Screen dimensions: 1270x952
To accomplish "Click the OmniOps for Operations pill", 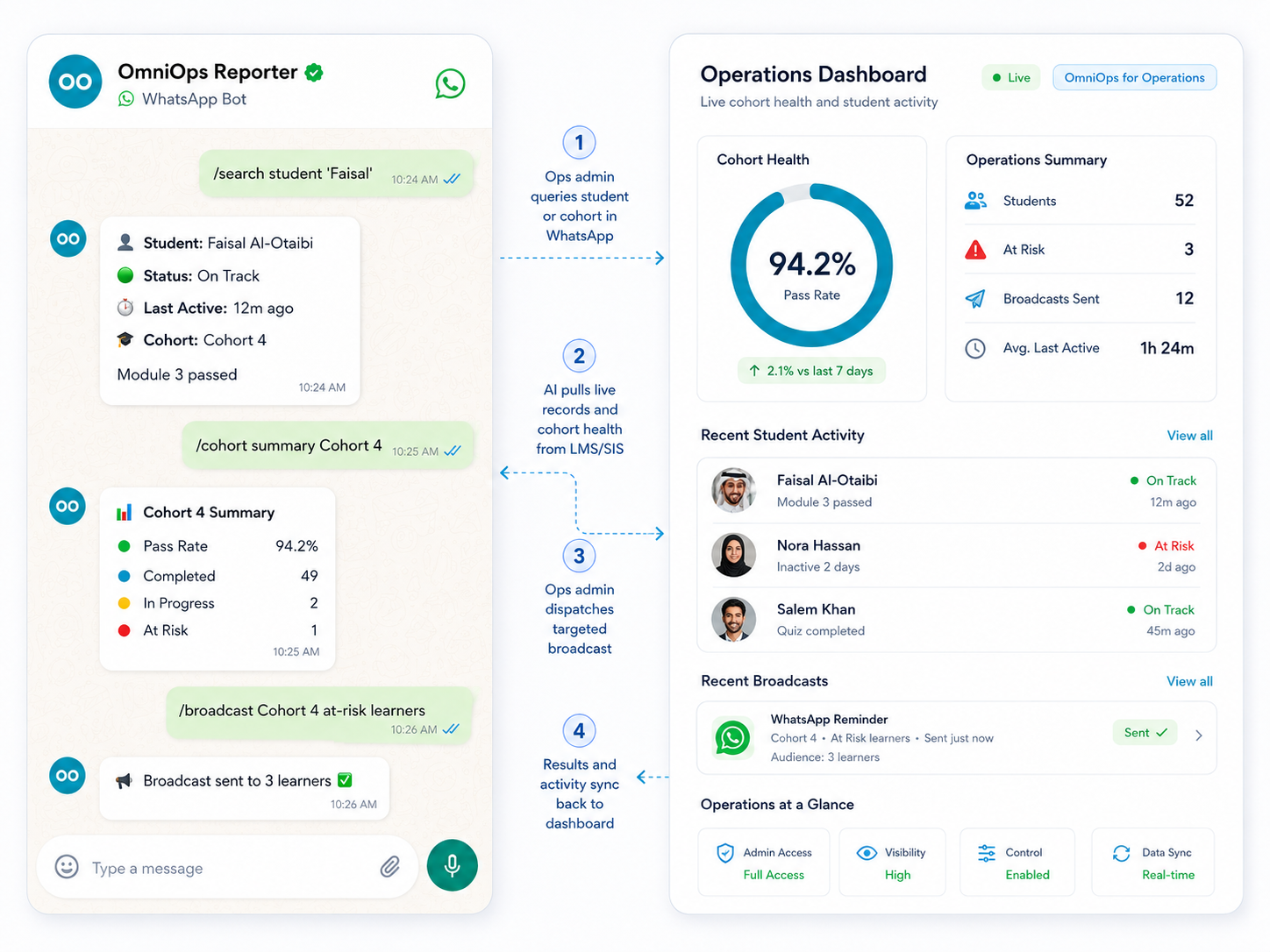I will (x=1135, y=77).
